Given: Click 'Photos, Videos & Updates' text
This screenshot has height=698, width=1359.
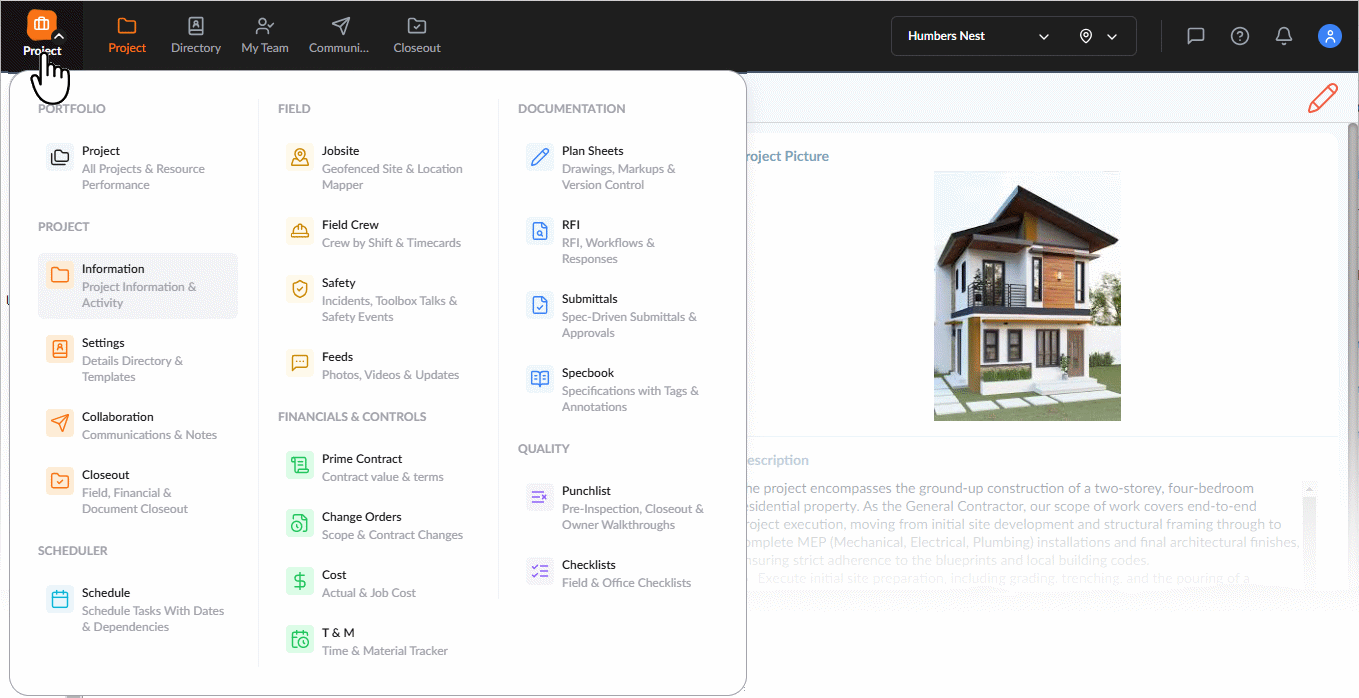Looking at the screenshot, I should coord(391,375).
